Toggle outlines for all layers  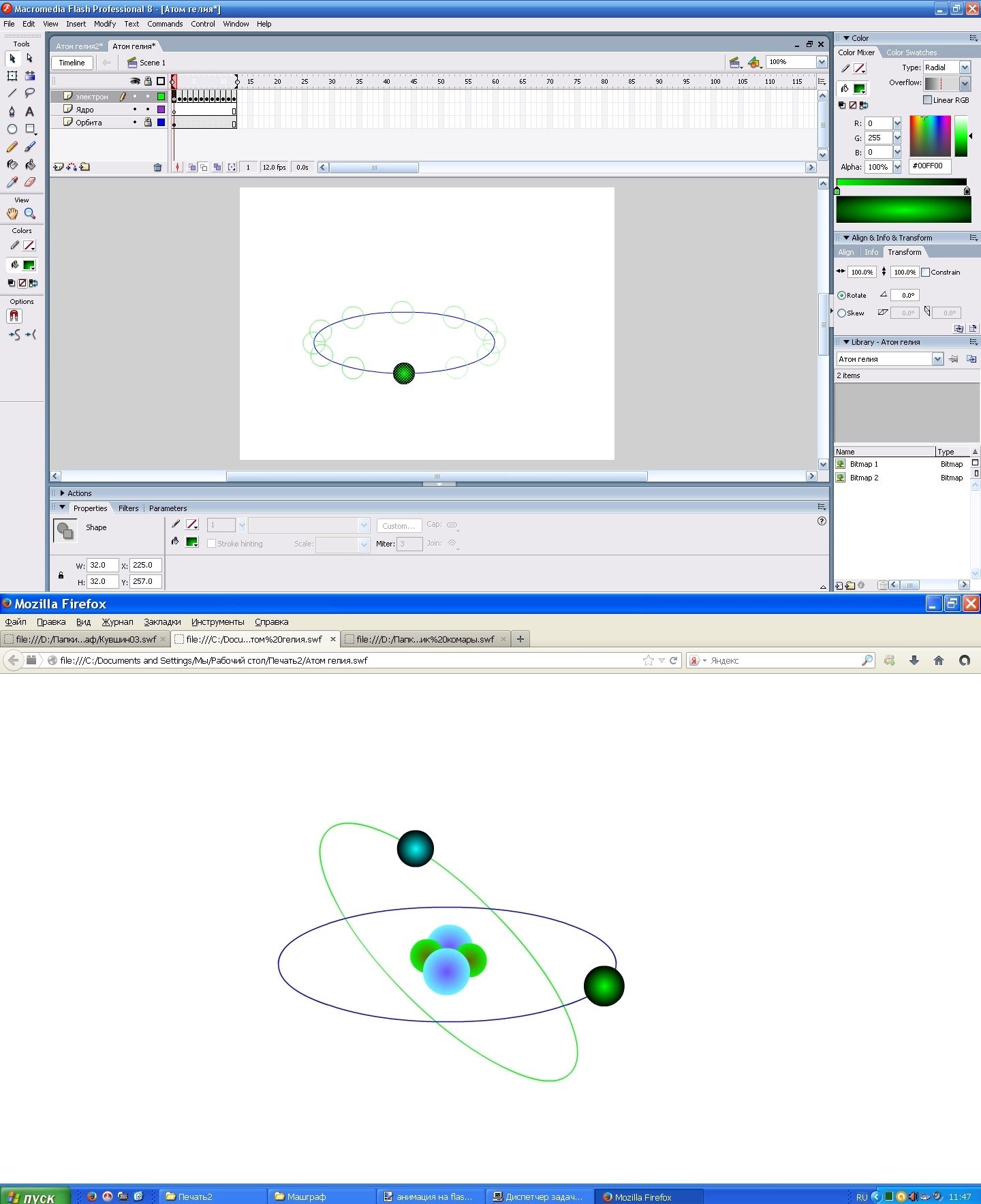[161, 81]
